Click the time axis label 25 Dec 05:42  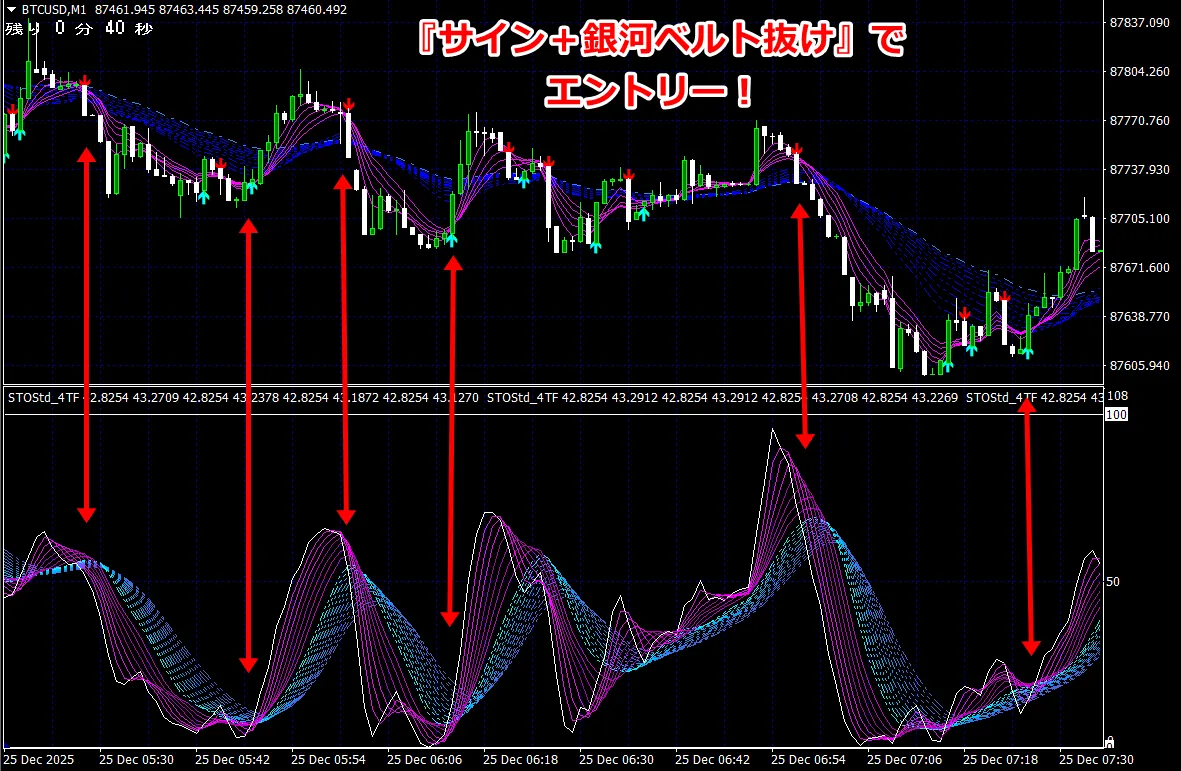click(x=233, y=760)
